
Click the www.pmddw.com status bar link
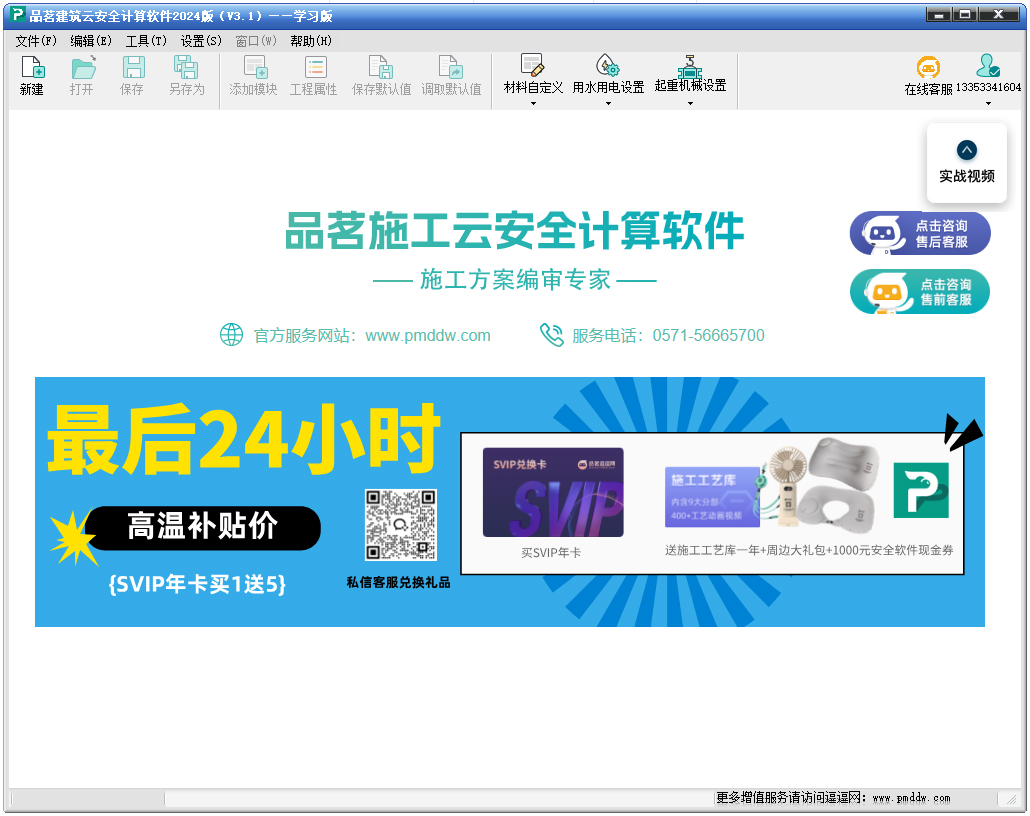click(x=911, y=798)
